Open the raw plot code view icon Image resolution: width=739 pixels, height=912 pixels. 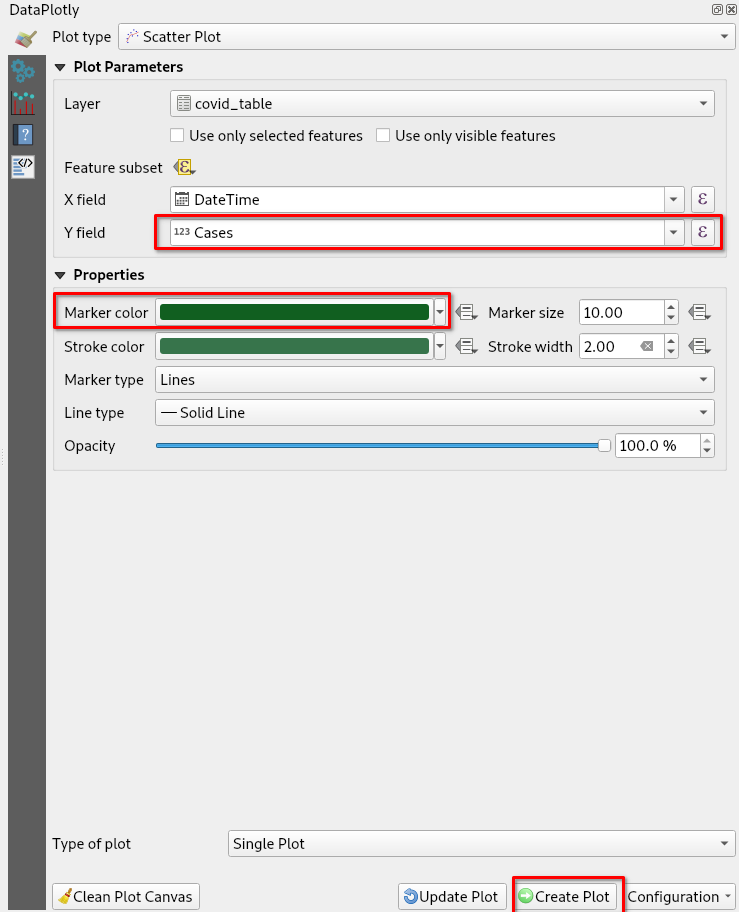[23, 166]
